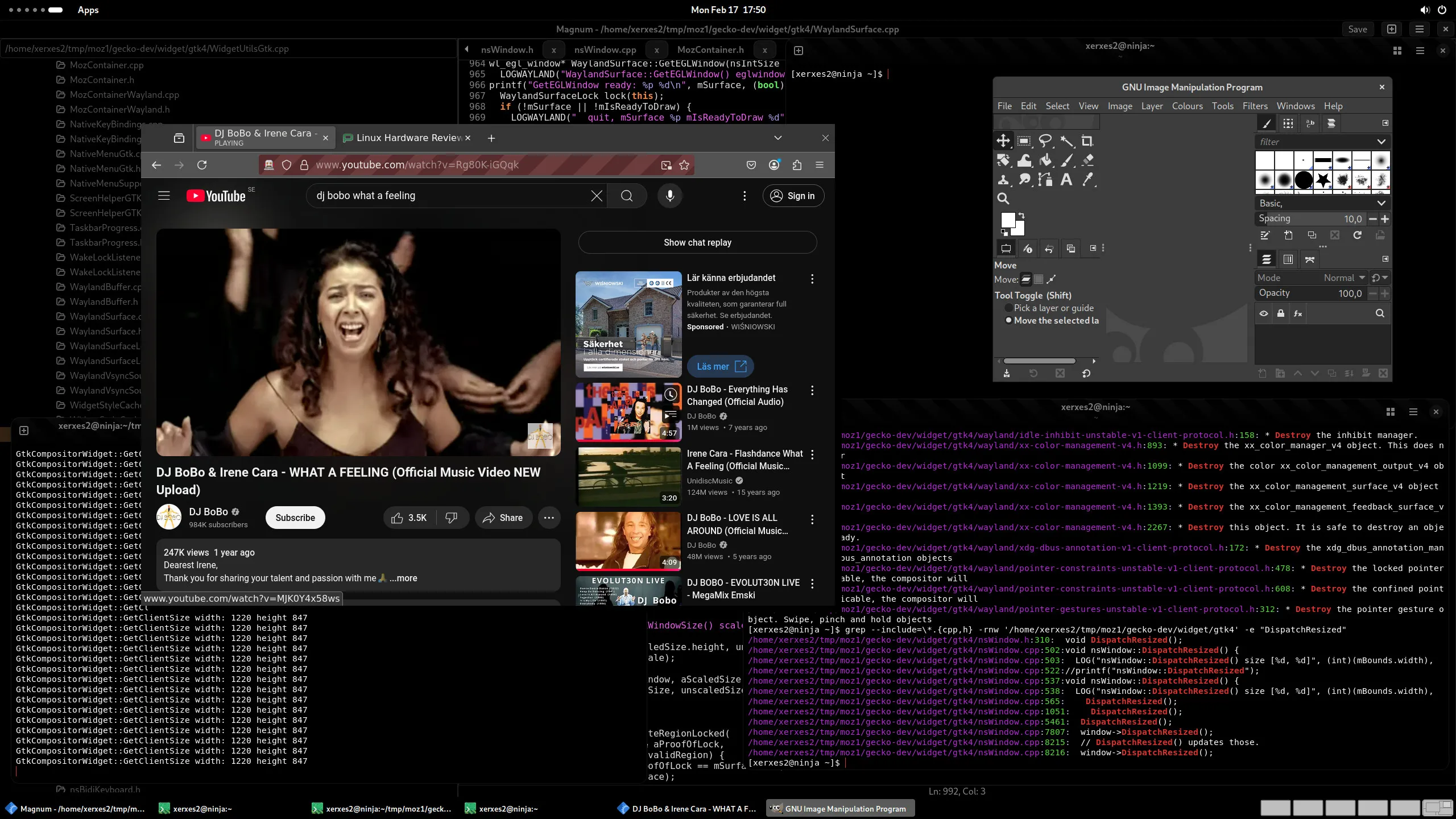
Task: Click the YouTube 'Sign in' button
Action: pyautogui.click(x=793, y=196)
